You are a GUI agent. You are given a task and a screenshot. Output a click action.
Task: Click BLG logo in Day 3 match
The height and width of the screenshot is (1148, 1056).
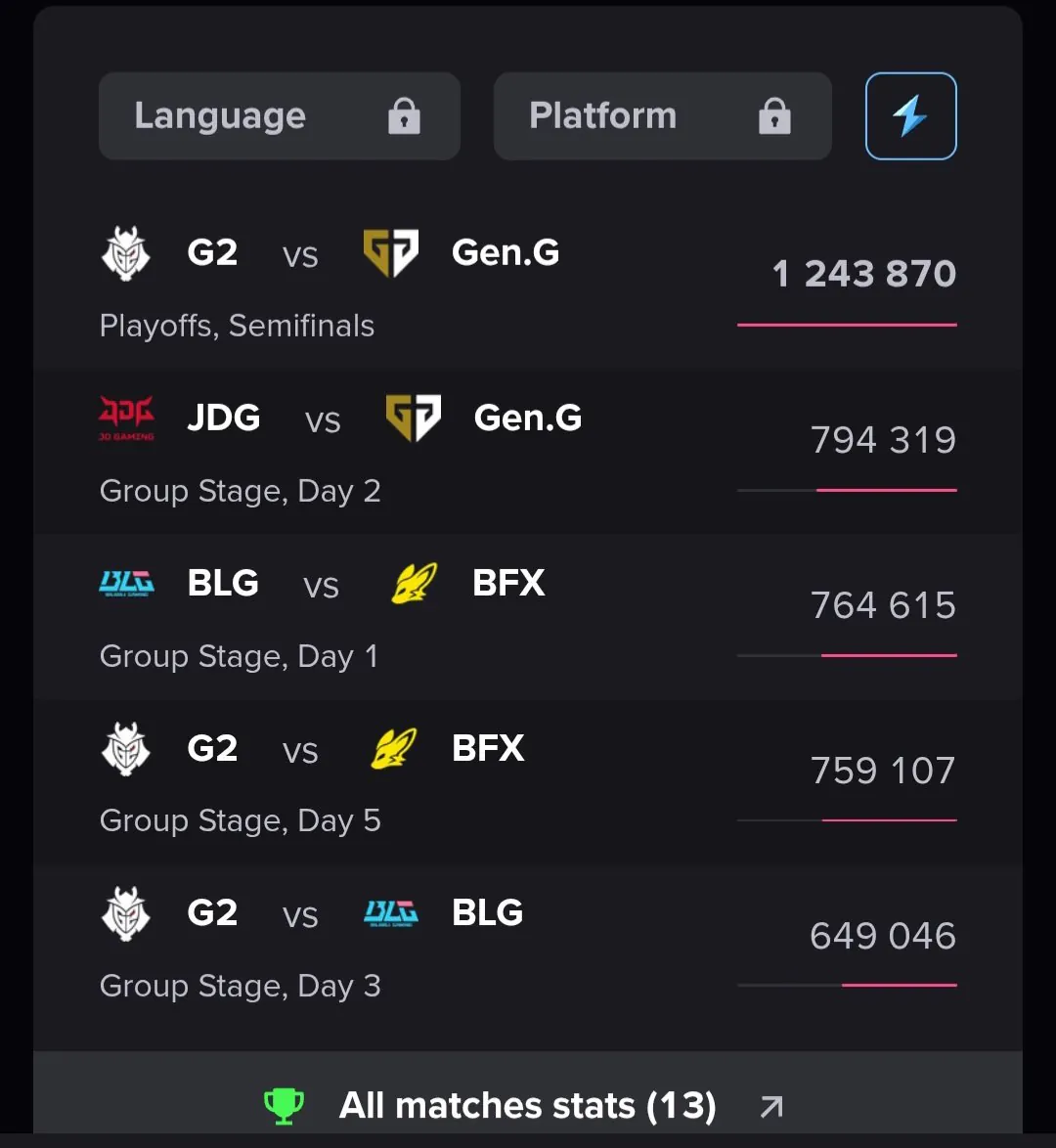tap(391, 913)
